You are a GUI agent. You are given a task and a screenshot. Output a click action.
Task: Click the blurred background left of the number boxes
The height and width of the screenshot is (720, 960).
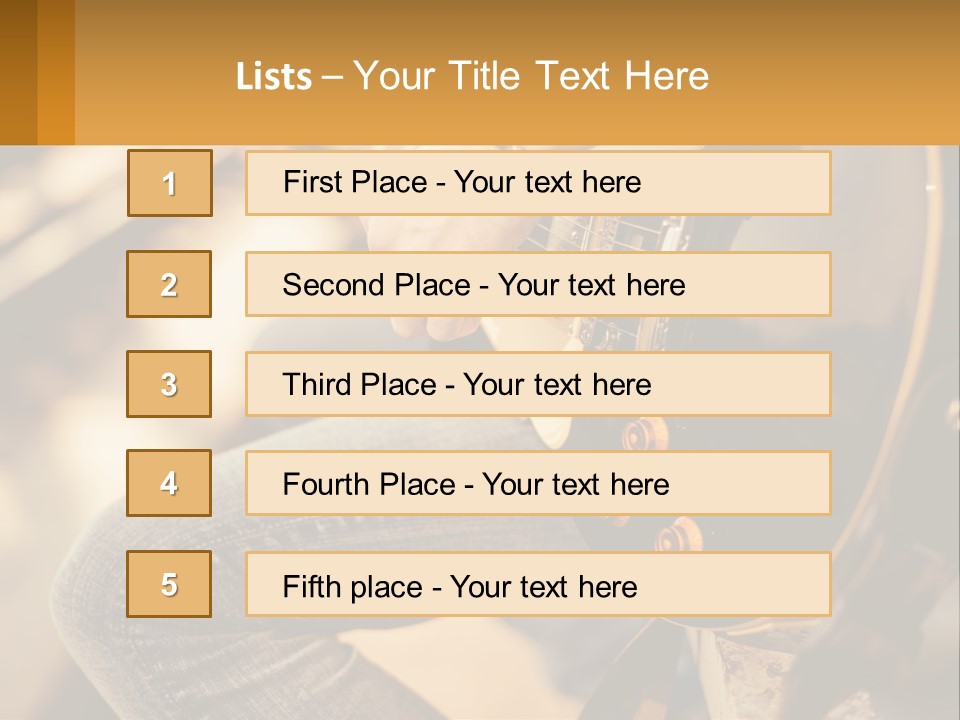click(x=60, y=330)
